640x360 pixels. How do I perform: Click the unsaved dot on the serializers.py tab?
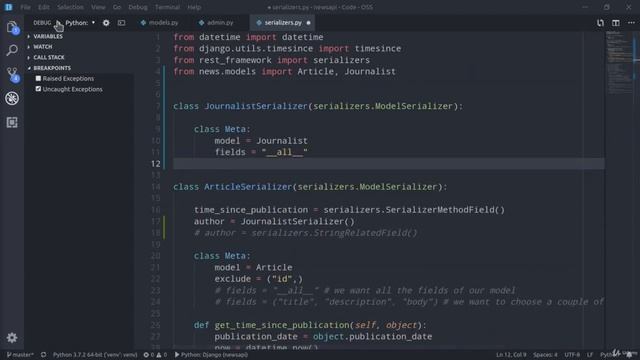click(309, 23)
